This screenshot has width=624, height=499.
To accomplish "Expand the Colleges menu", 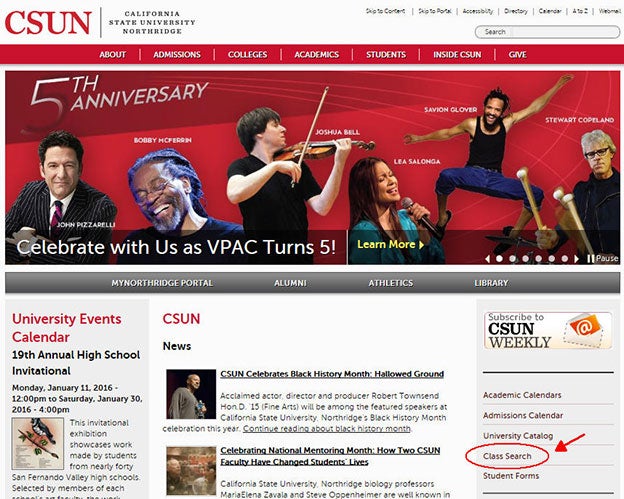I will 248,55.
